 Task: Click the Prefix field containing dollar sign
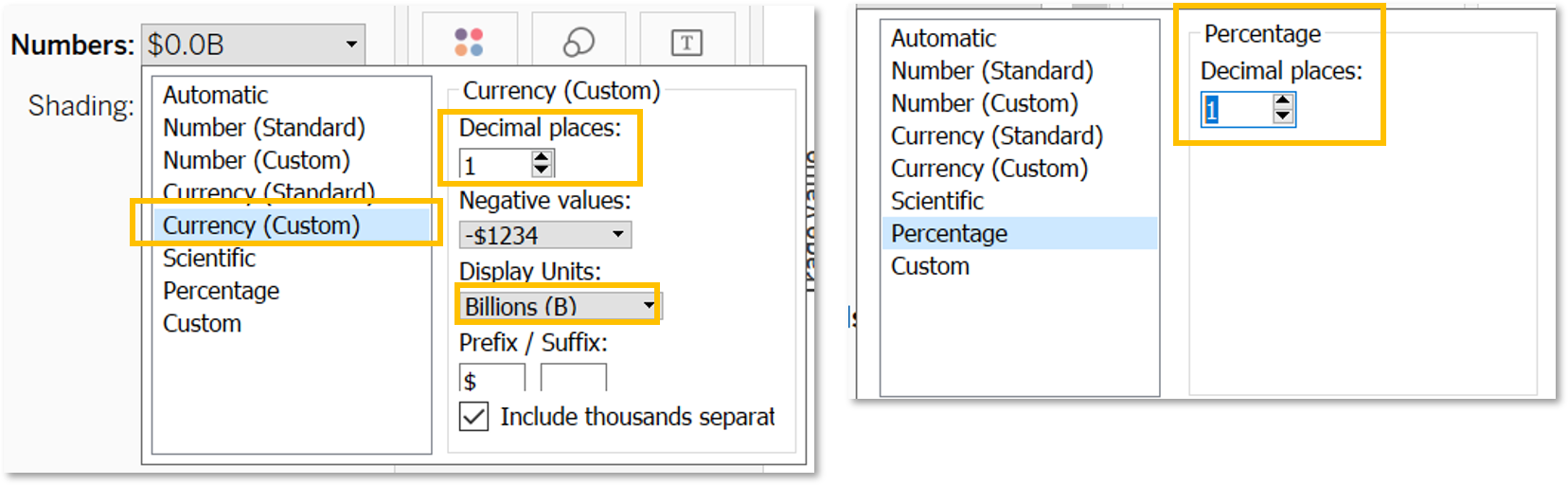[x=490, y=380]
